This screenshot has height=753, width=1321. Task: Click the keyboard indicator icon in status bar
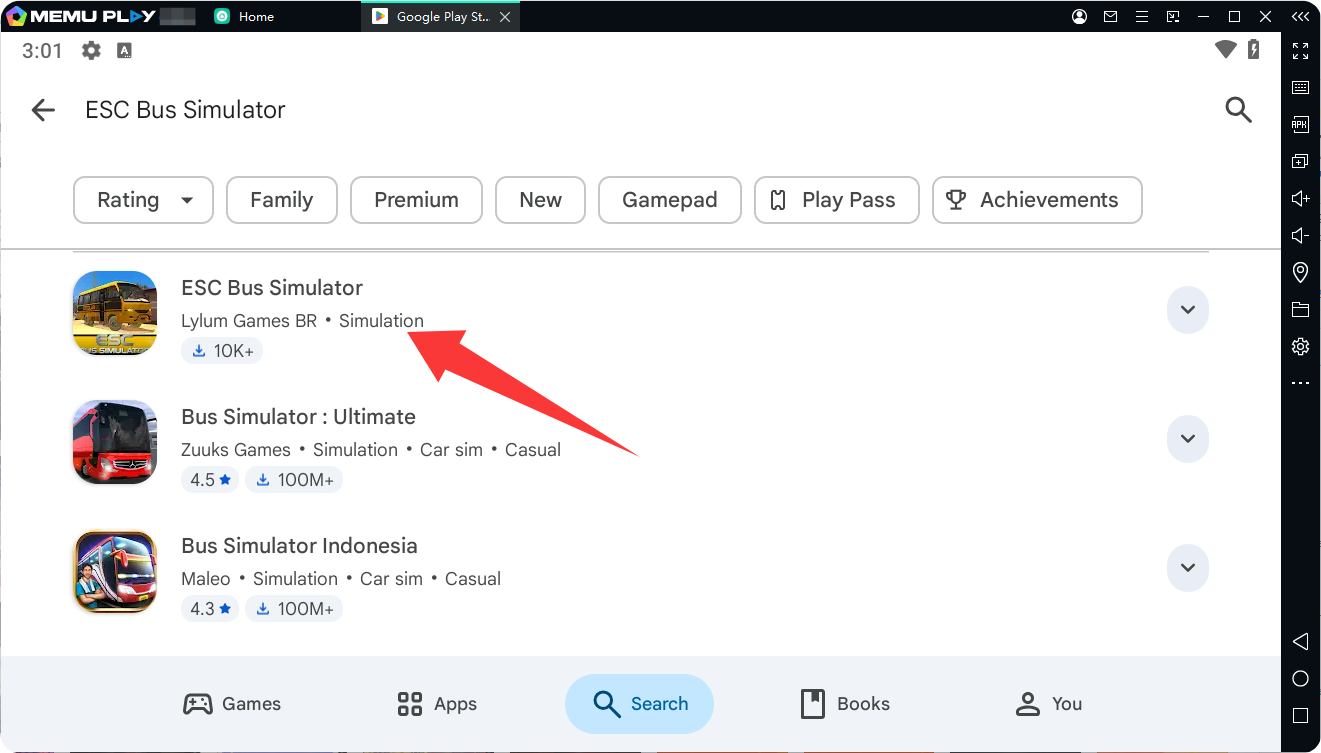(x=124, y=50)
